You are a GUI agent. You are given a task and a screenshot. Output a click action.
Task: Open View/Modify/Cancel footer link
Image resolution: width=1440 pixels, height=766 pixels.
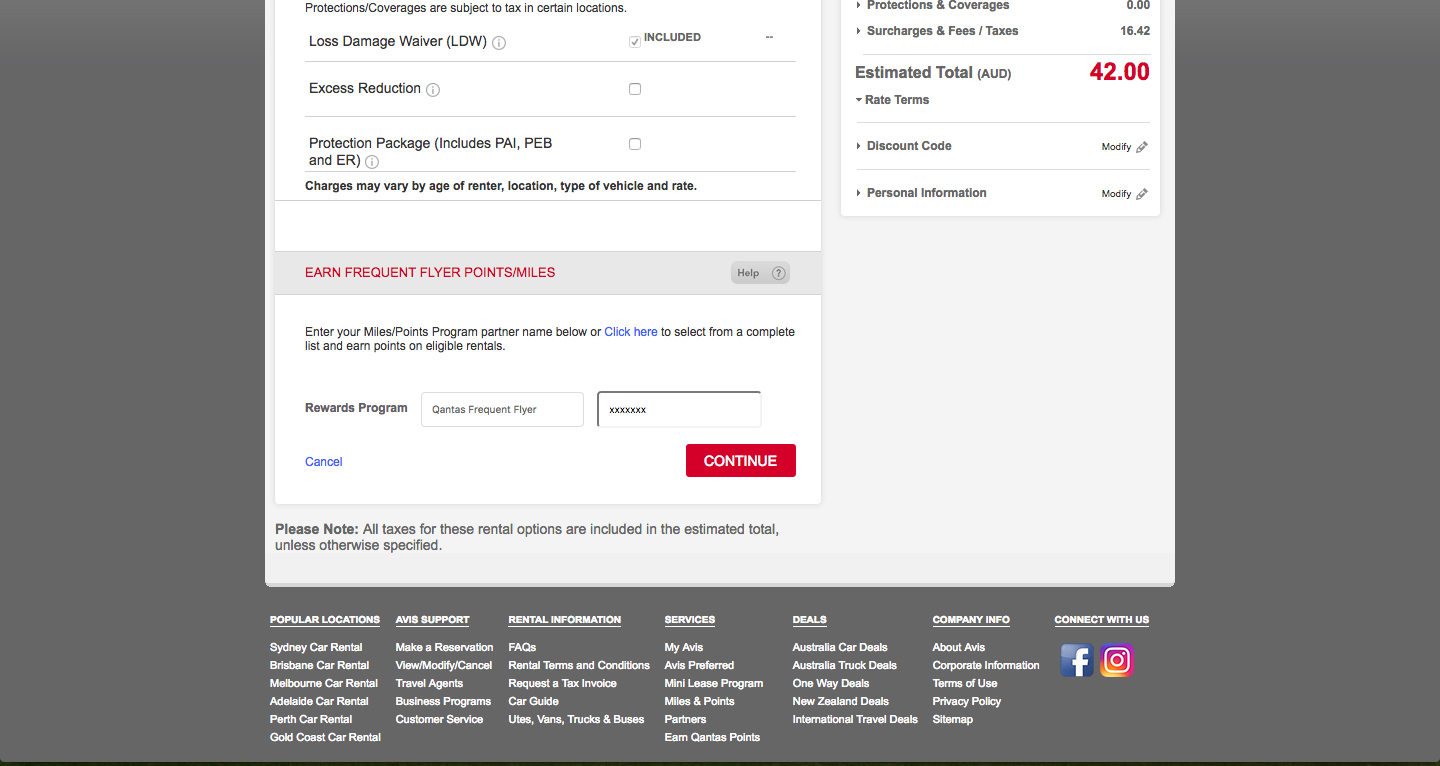pos(444,665)
